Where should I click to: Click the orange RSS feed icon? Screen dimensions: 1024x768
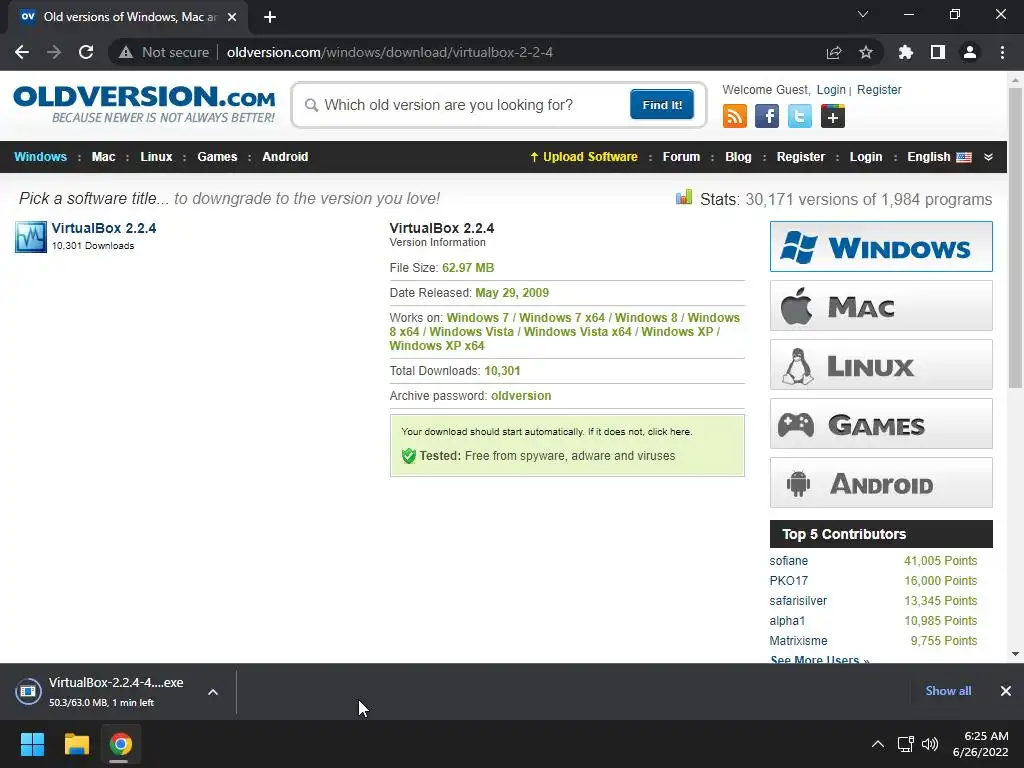735,116
